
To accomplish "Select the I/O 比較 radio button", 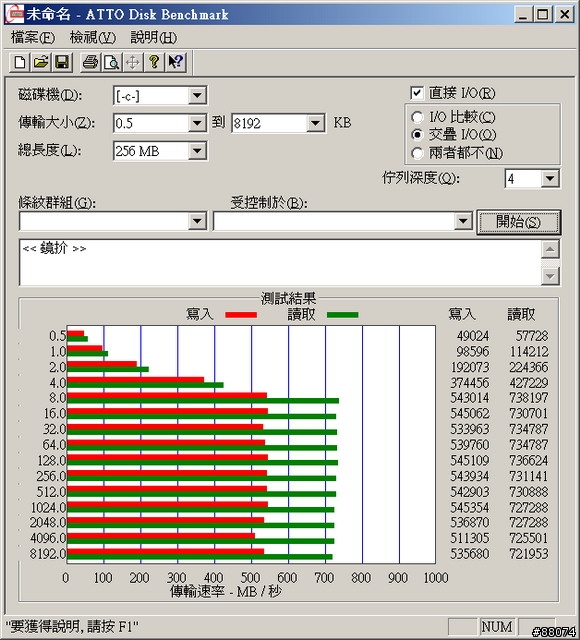I will click(417, 118).
